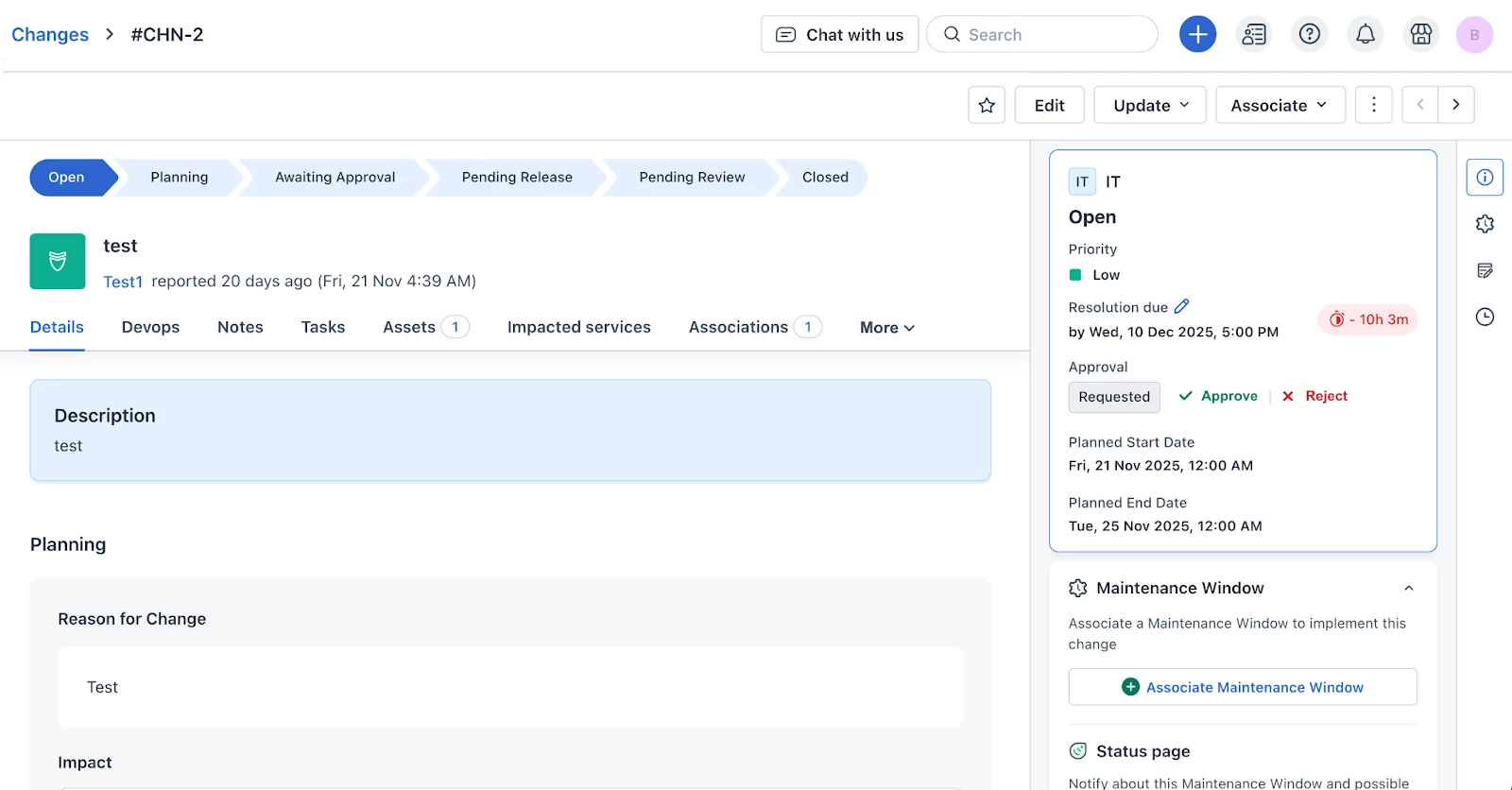Expand the More tabs dropdown
This screenshot has width=1512, height=790.
coord(887,328)
